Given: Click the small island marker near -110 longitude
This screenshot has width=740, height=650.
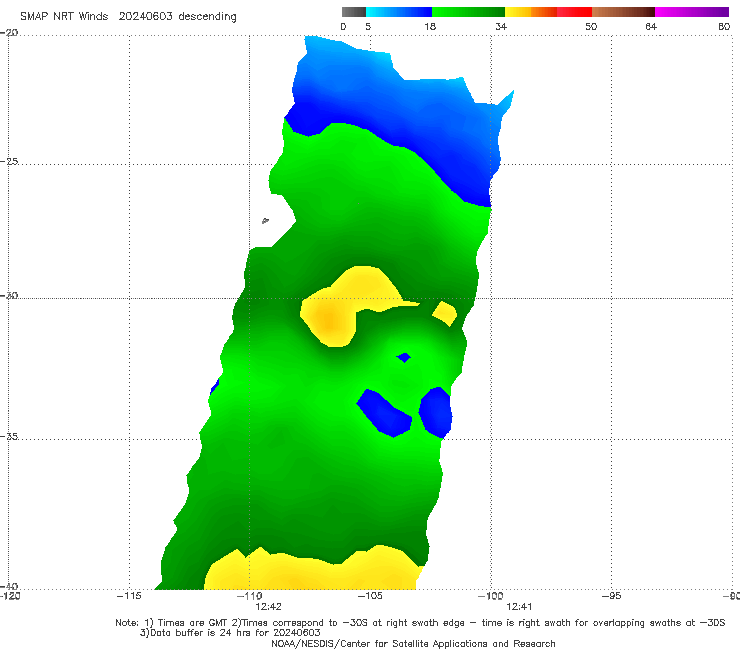Looking at the screenshot, I should 265,220.
